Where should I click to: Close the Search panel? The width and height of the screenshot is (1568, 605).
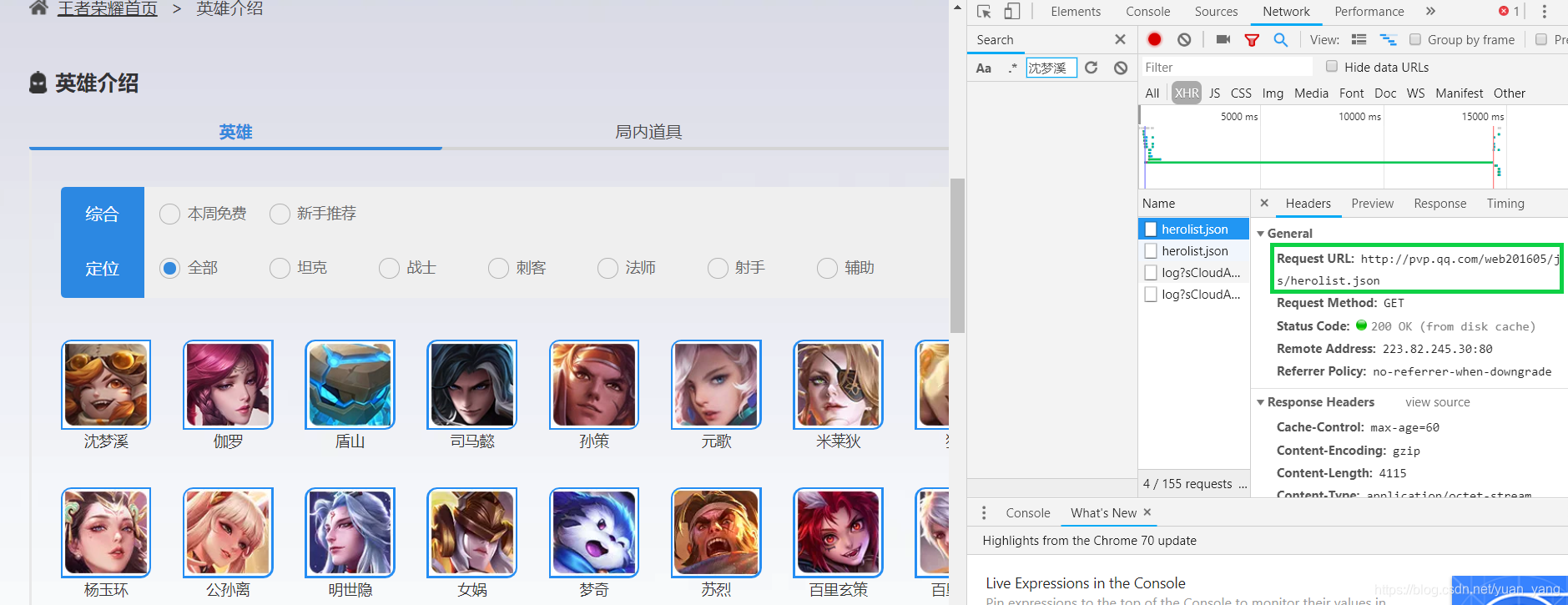pos(1120,39)
